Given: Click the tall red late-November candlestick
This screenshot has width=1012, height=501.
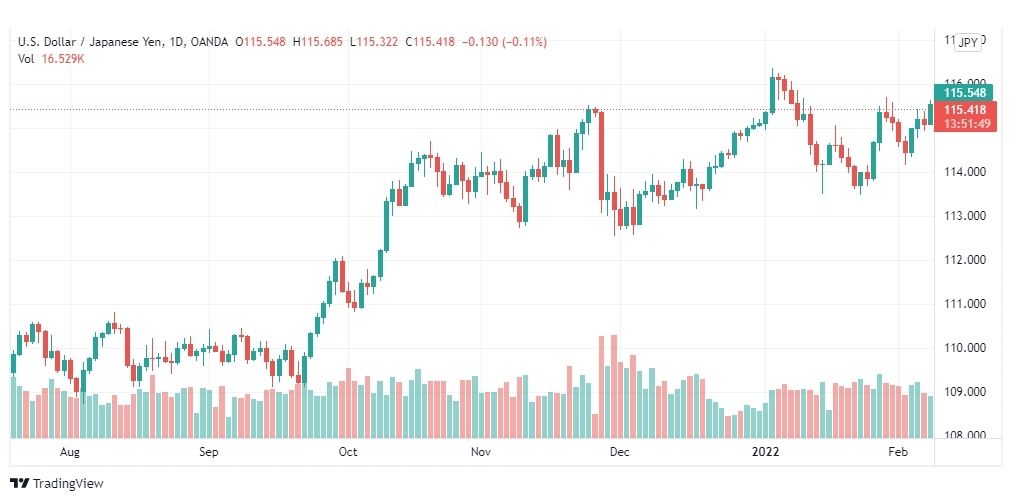Looking at the screenshot, I should coord(602,156).
